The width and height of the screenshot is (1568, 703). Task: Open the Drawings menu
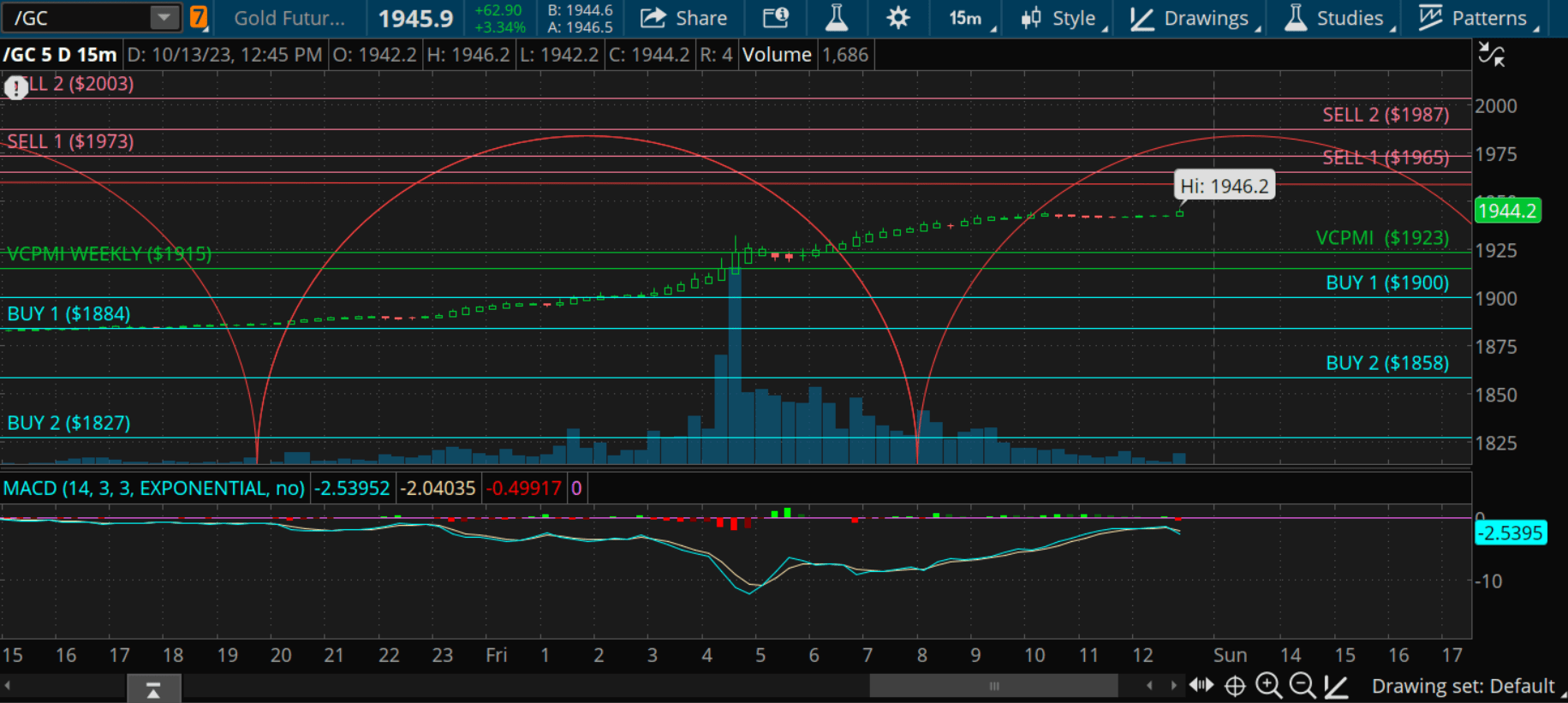point(1194,18)
